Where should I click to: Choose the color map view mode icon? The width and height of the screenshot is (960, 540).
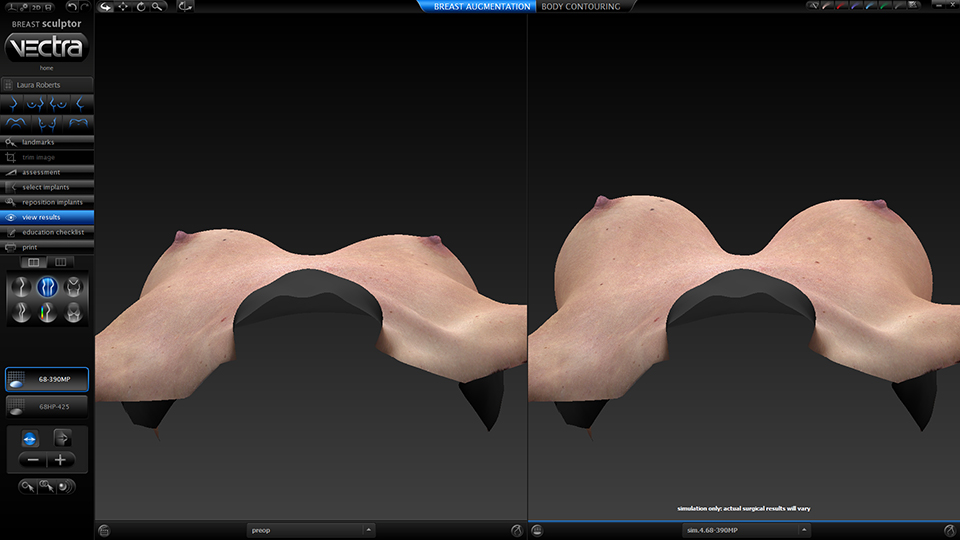tap(47, 313)
